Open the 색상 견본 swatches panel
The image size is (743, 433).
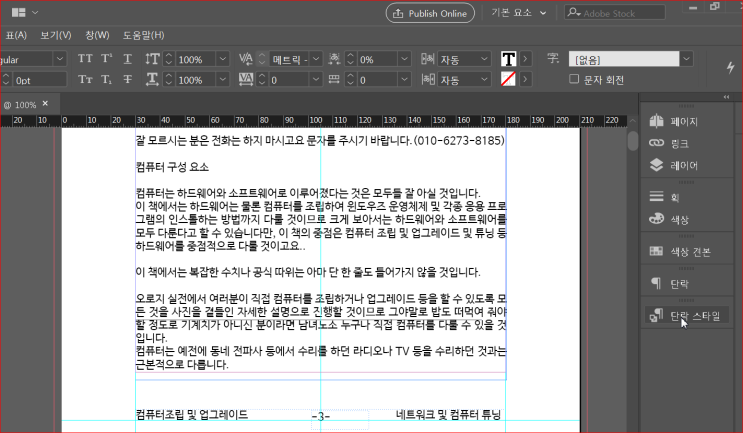[x=680, y=251]
